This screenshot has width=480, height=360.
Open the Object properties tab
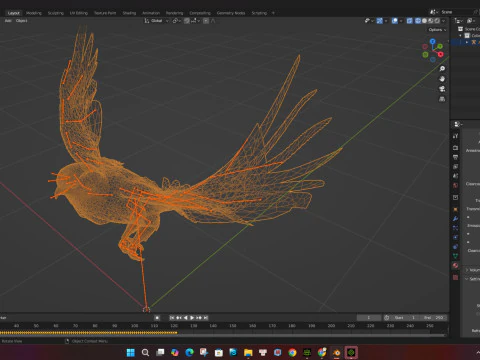456,209
